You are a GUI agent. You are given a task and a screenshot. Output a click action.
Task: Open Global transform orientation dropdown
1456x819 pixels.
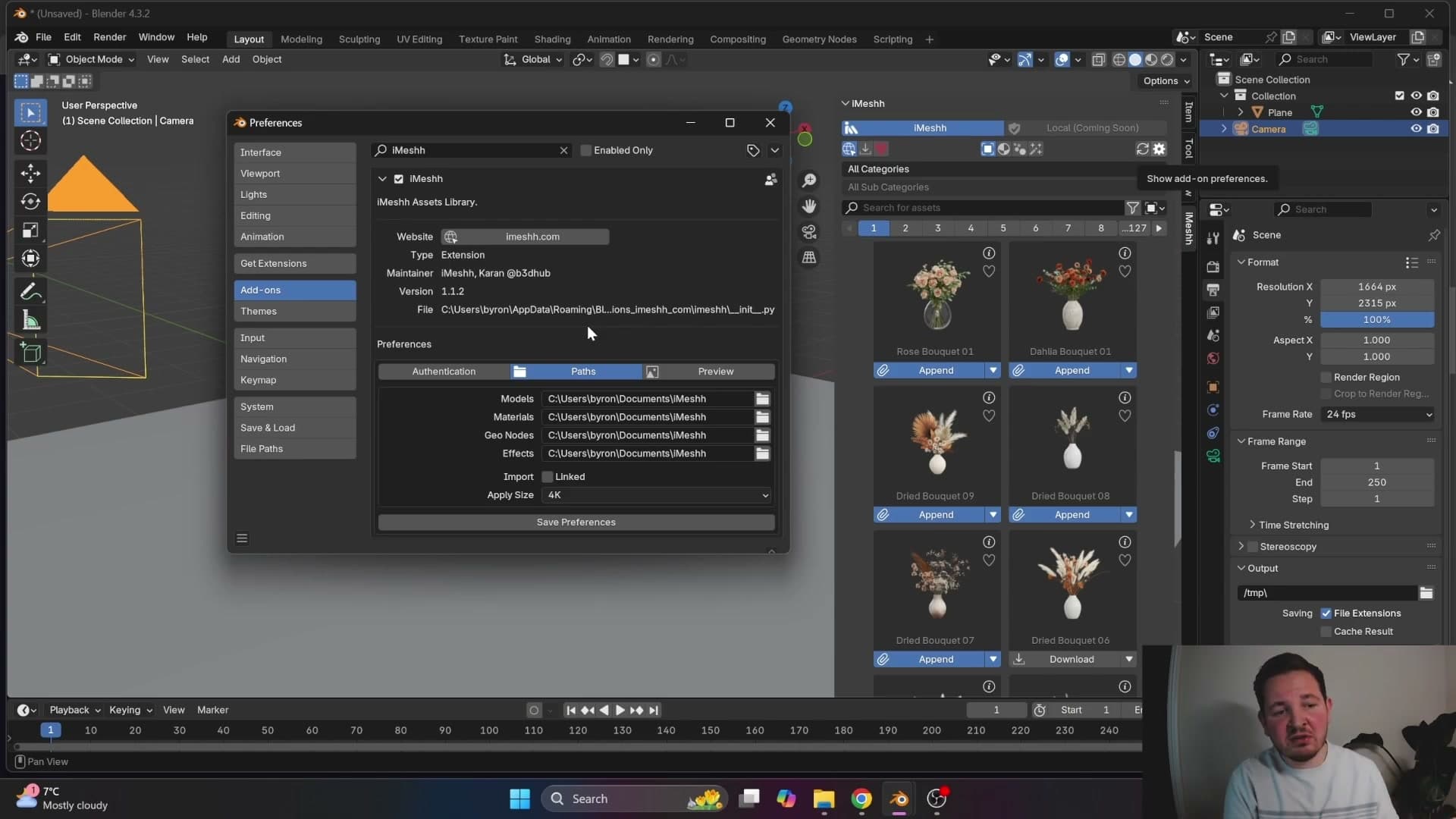533,59
